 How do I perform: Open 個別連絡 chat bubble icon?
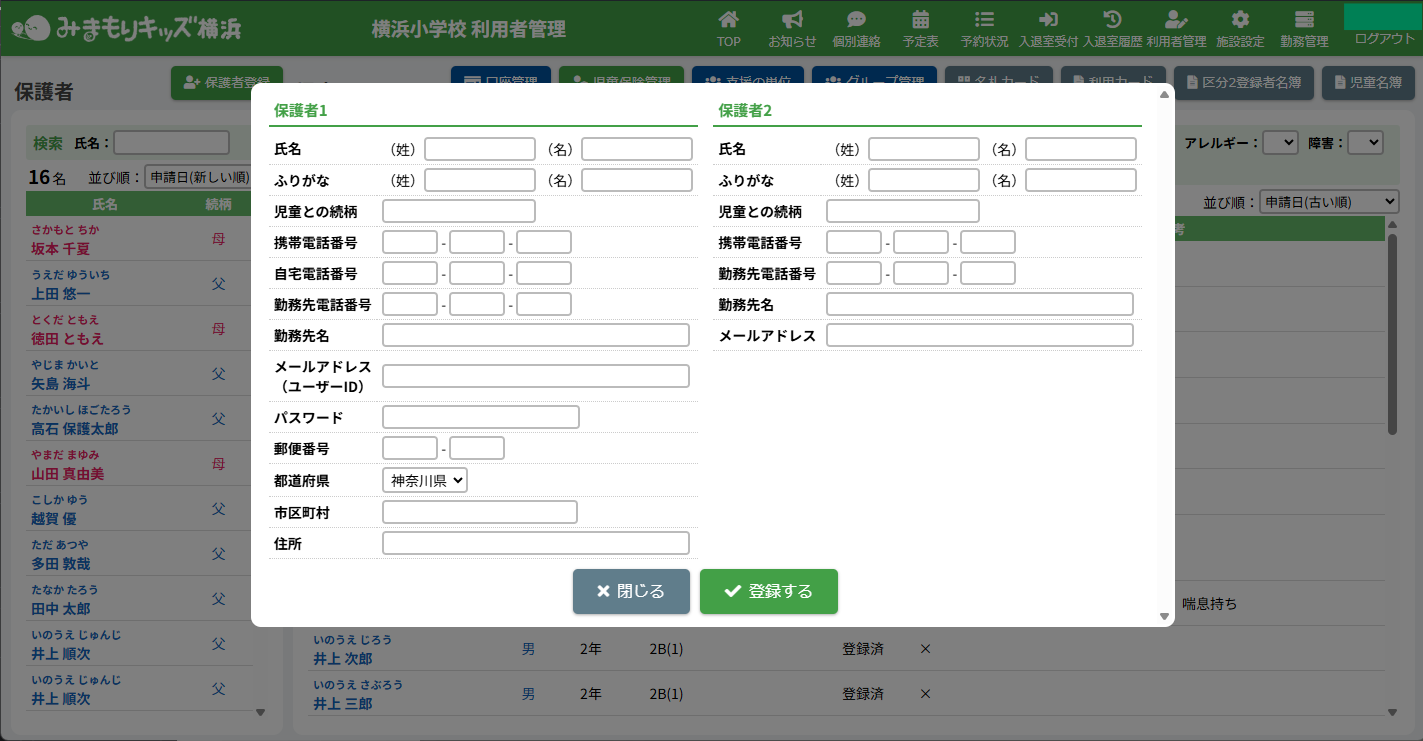pos(856,28)
